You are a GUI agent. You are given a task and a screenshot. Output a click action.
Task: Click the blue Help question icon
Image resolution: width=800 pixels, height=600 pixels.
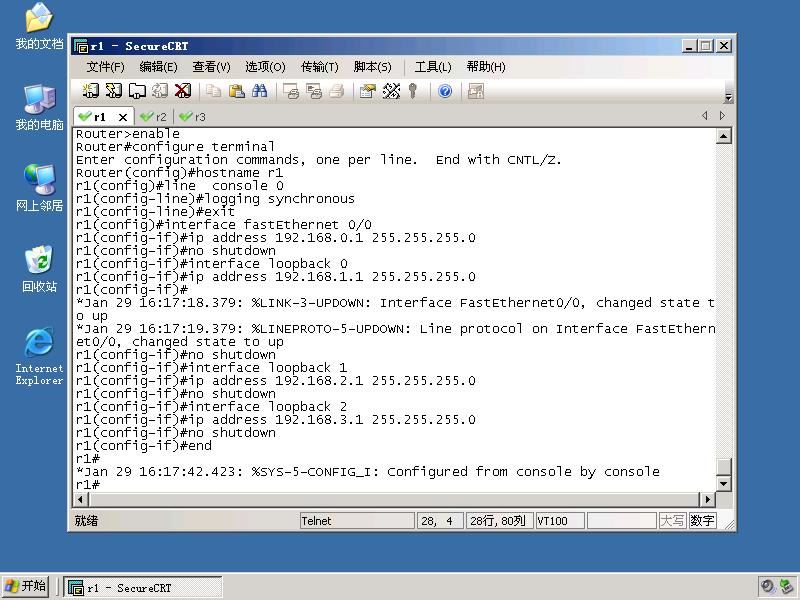coord(445,91)
